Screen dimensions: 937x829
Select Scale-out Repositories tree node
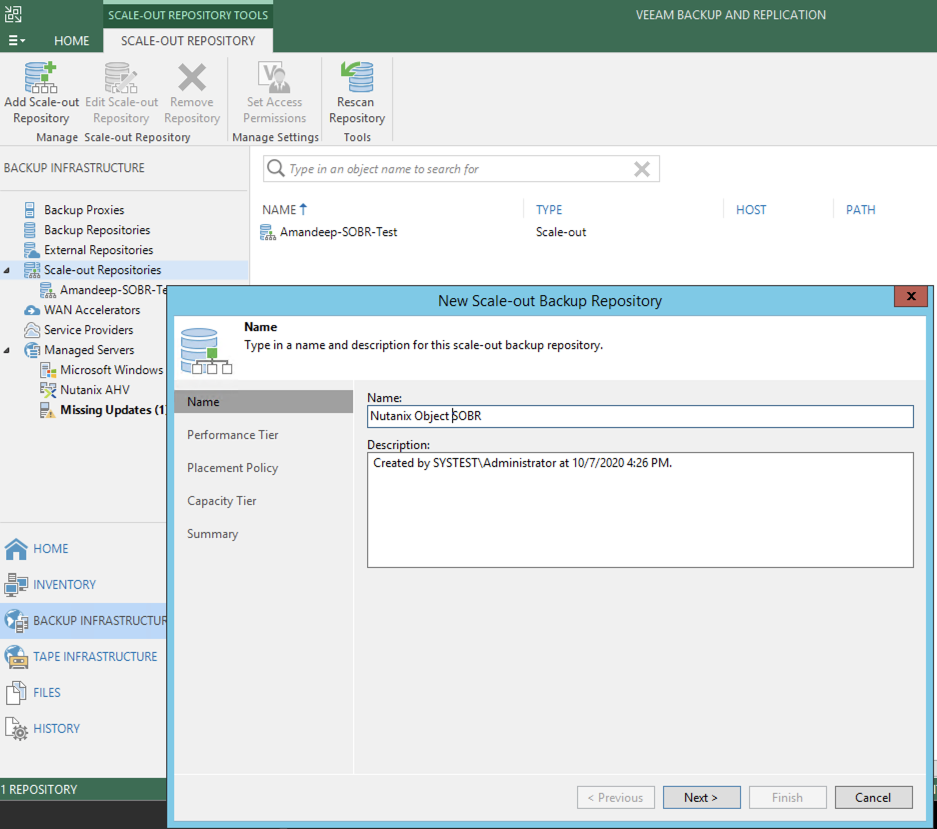click(102, 270)
